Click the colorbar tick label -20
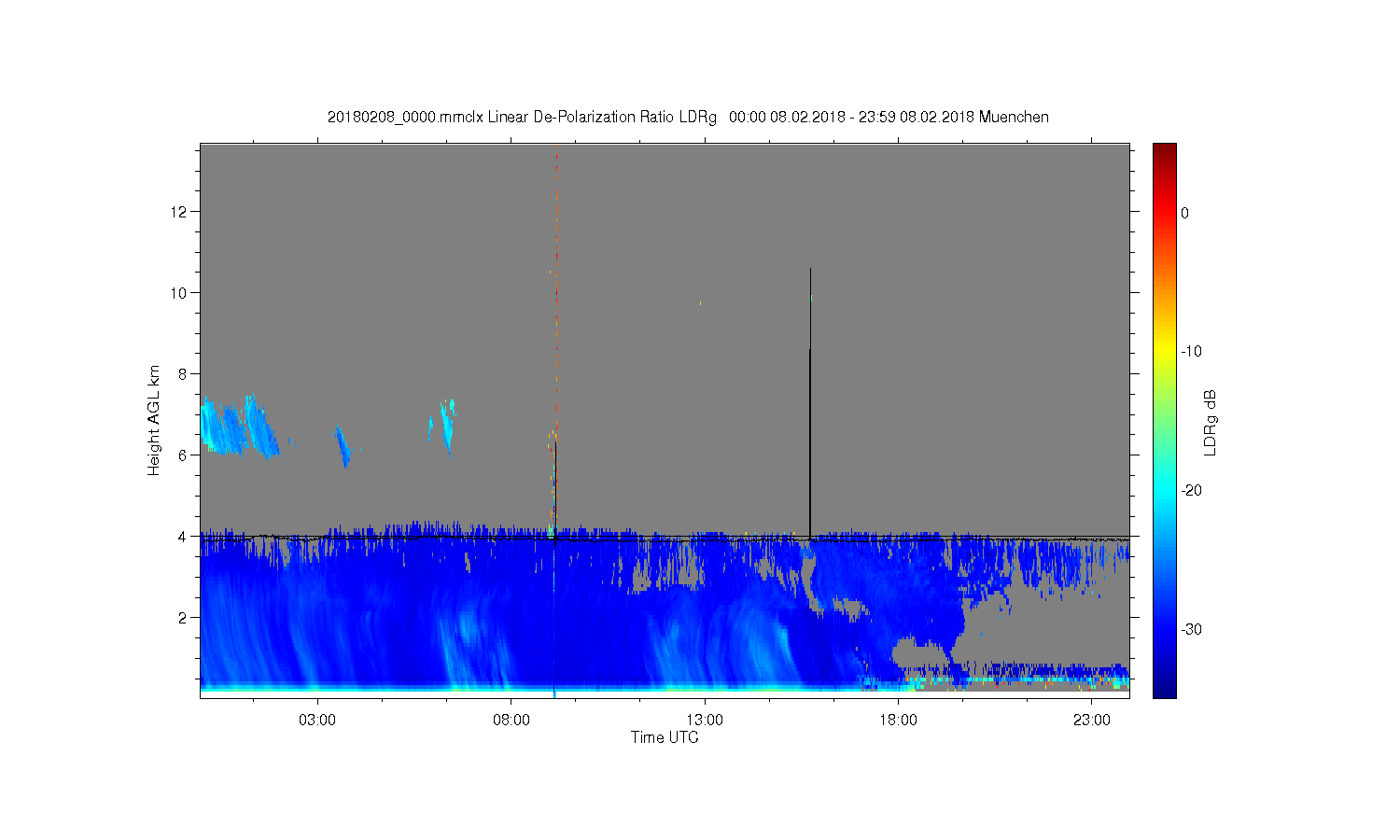 coord(1191,491)
